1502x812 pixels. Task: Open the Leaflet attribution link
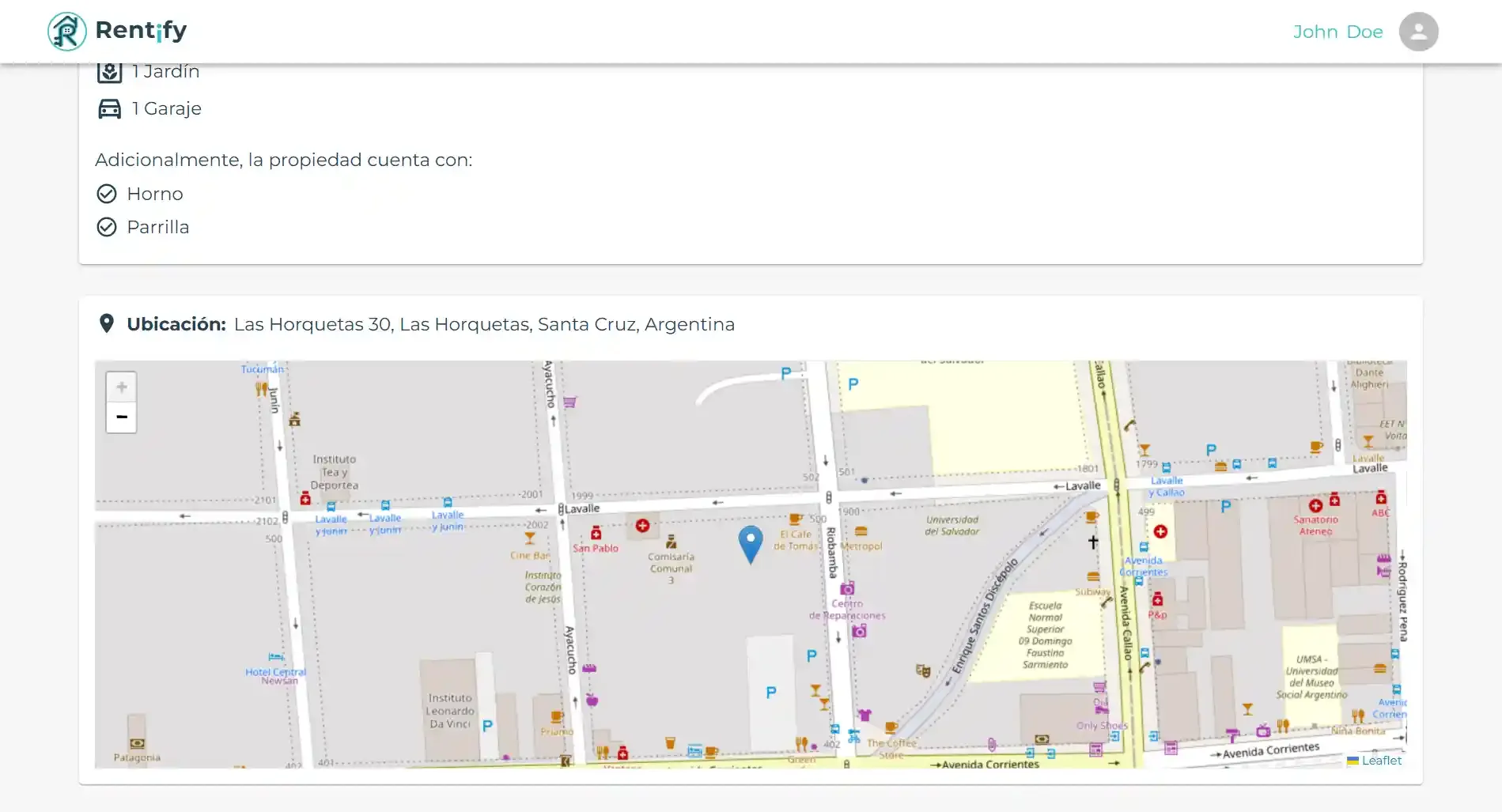1381,761
